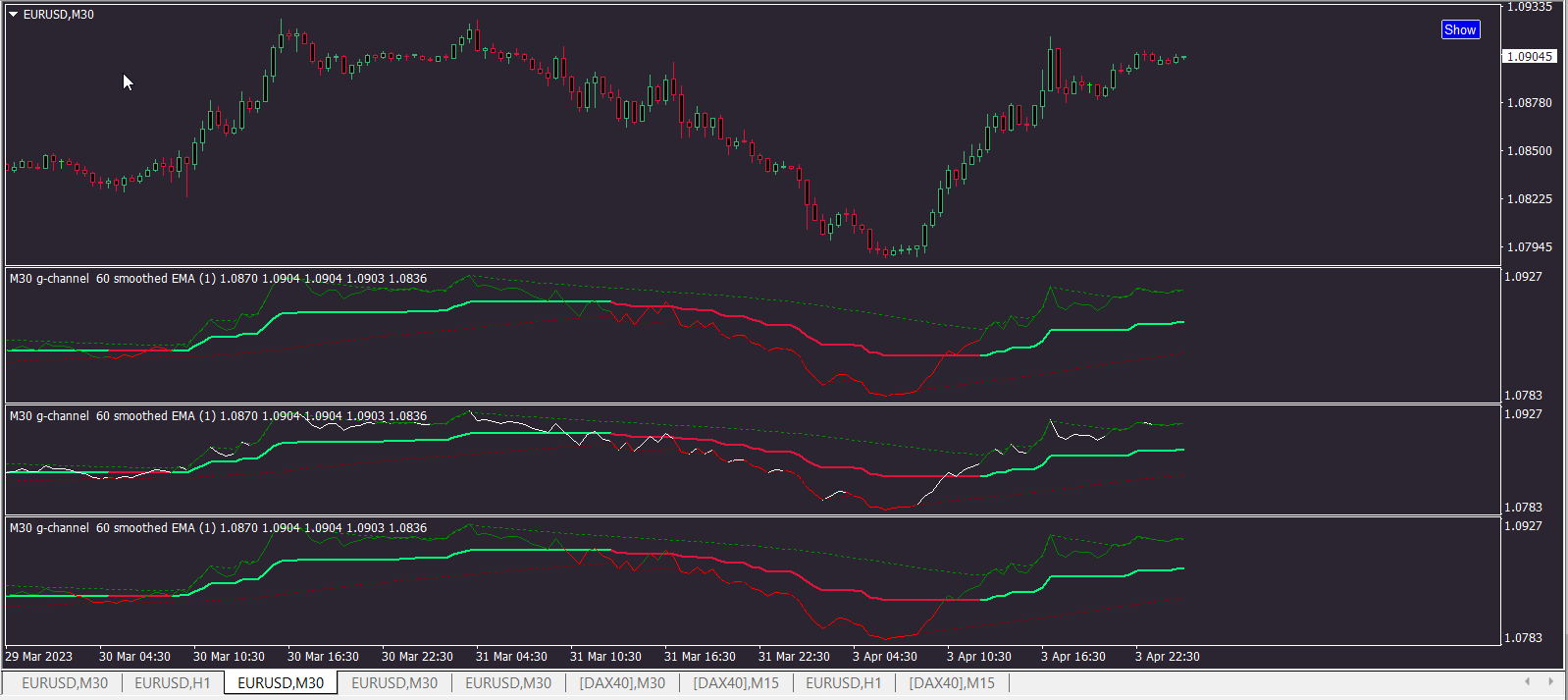Click the 30 Mar 16:30 time label
The width and height of the screenshot is (1568, 700).
[323, 657]
